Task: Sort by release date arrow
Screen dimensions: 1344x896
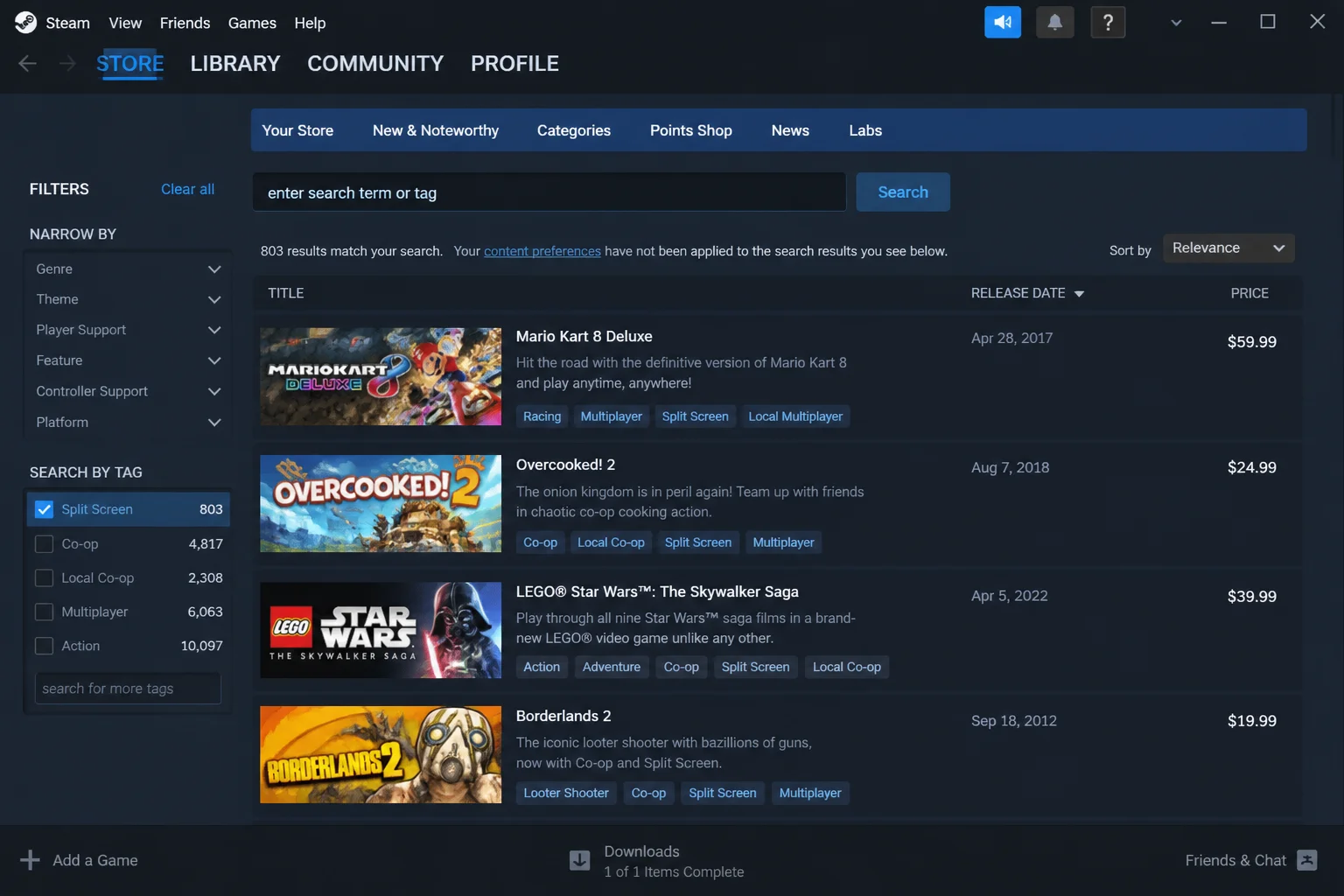Action: point(1079,294)
